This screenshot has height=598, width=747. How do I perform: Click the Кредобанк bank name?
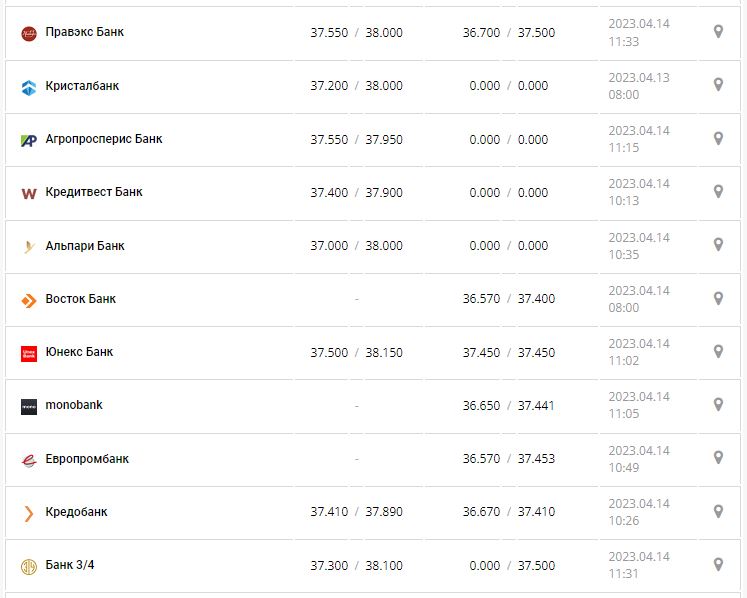pyautogui.click(x=76, y=512)
